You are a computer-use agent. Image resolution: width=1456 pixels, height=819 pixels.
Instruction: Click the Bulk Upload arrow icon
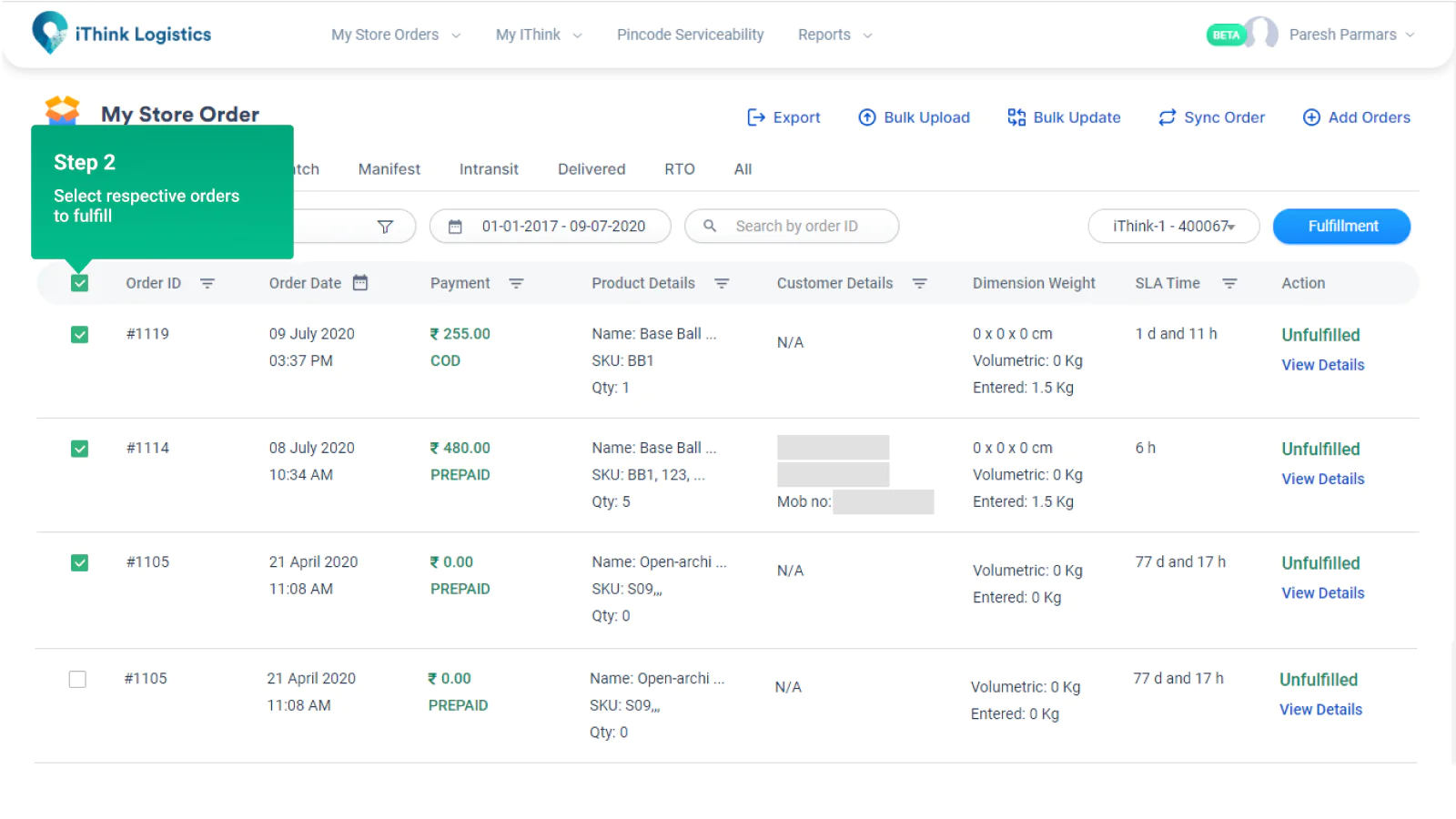pos(867,117)
